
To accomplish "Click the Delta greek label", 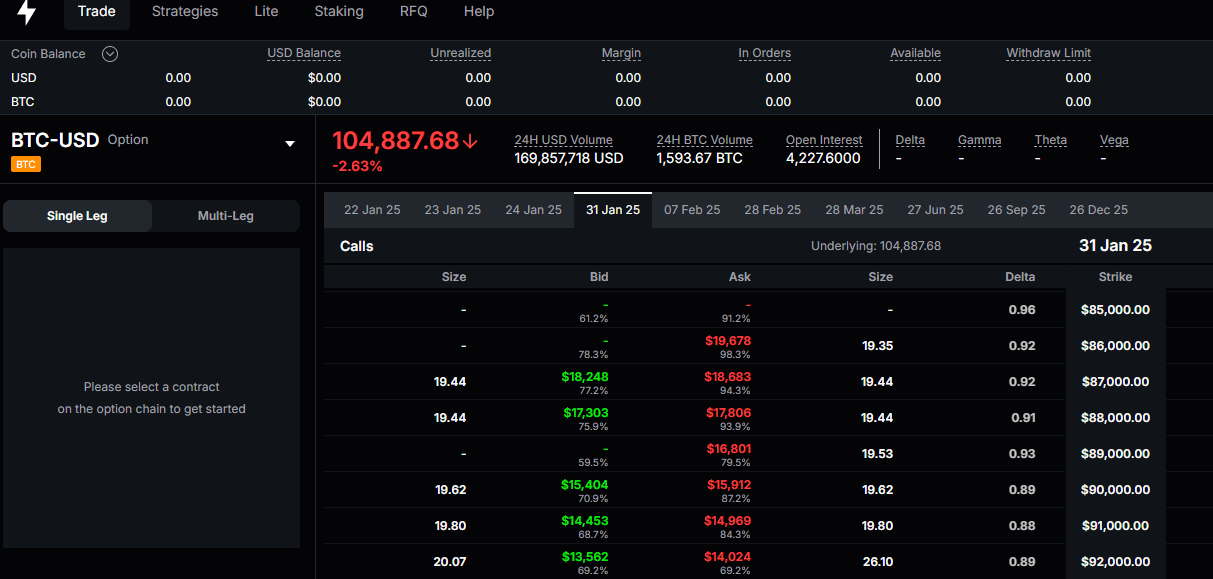I will coord(910,141).
